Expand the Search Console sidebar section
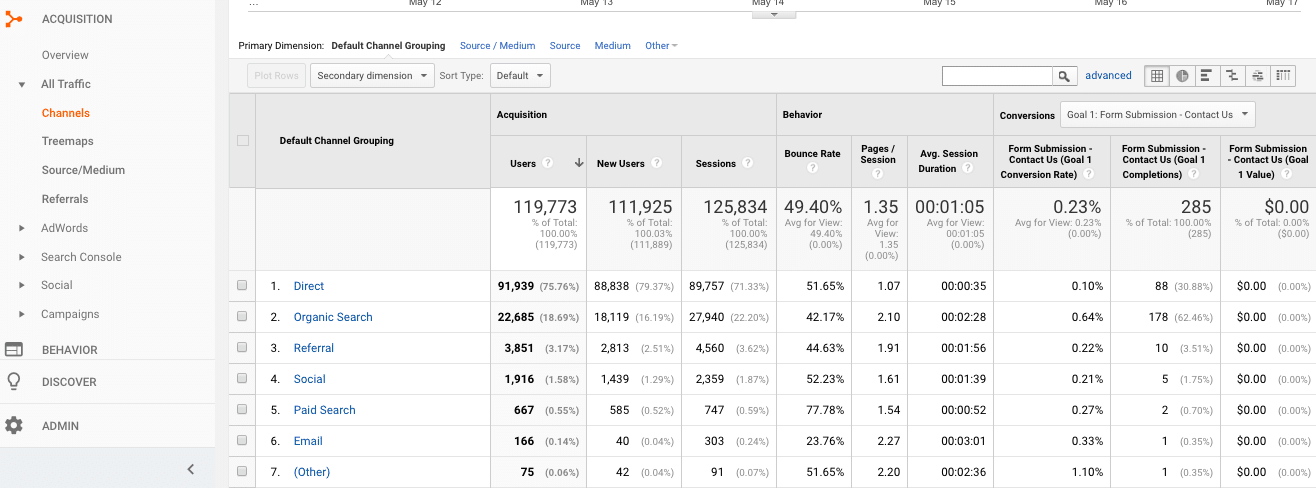This screenshot has height=488, width=1316. click(x=22, y=258)
